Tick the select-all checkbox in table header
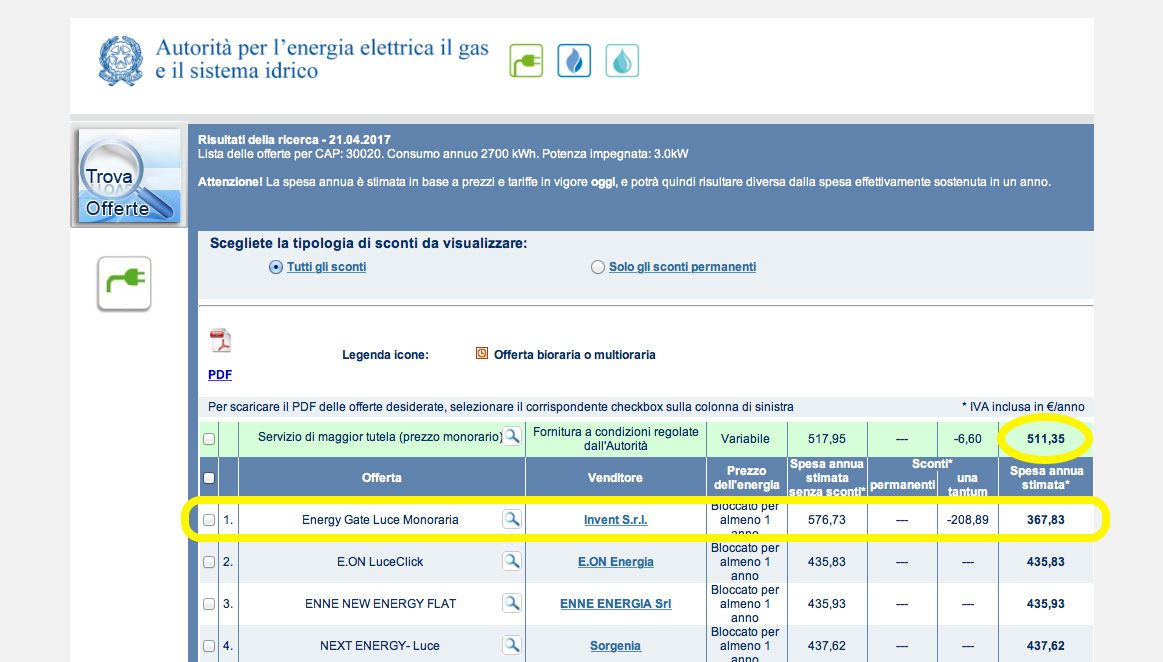The width and height of the screenshot is (1163, 662). [x=209, y=478]
